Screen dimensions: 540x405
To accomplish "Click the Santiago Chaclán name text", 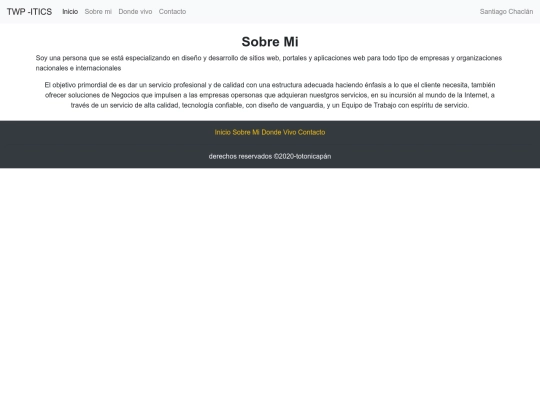I will click(x=506, y=12).
